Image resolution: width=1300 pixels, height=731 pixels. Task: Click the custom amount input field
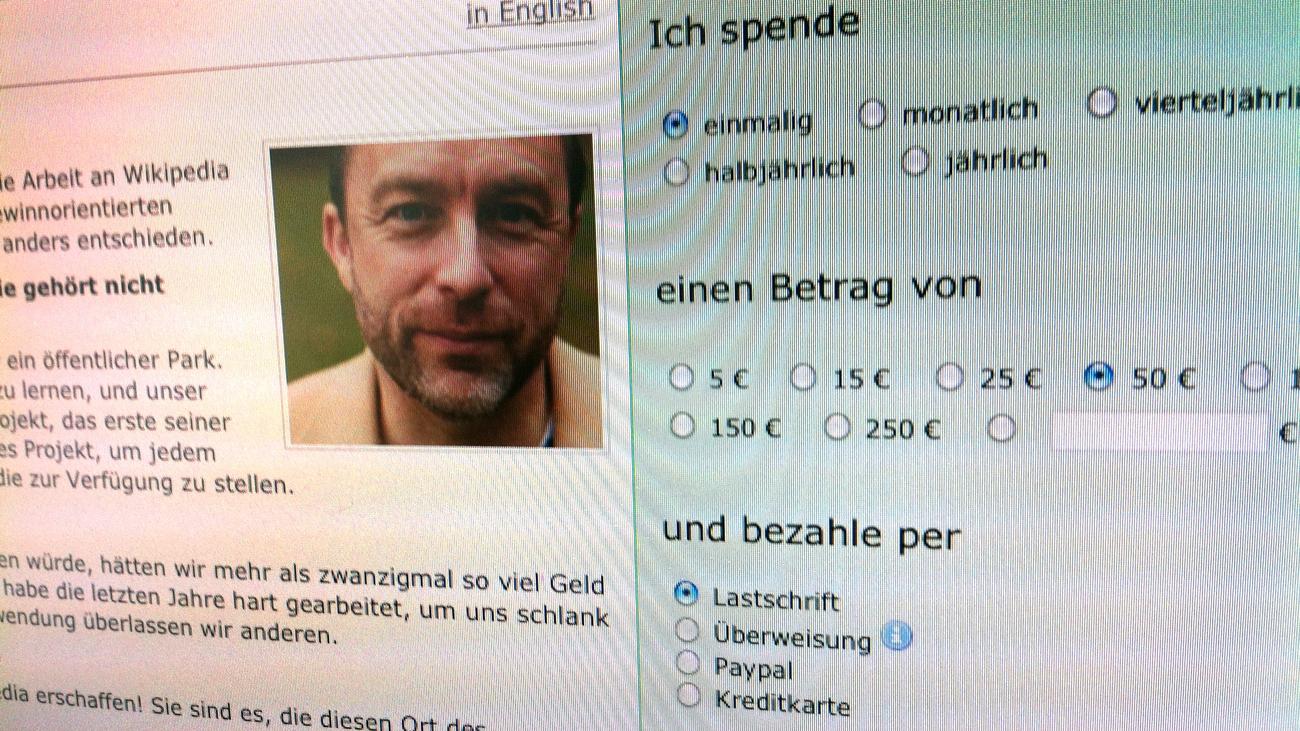coord(1160,432)
